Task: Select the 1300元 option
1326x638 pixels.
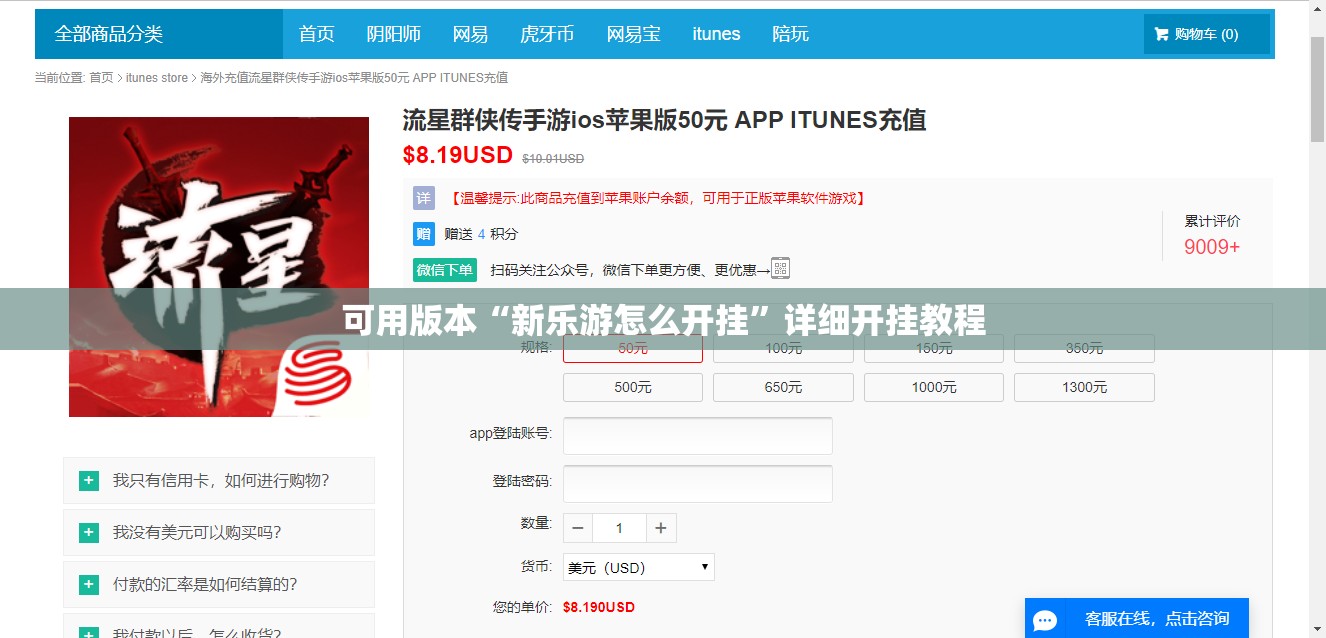Action: [x=1084, y=387]
